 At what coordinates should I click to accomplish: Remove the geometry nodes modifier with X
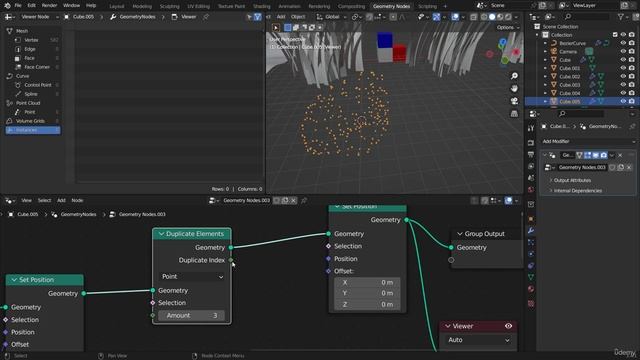(x=620, y=155)
